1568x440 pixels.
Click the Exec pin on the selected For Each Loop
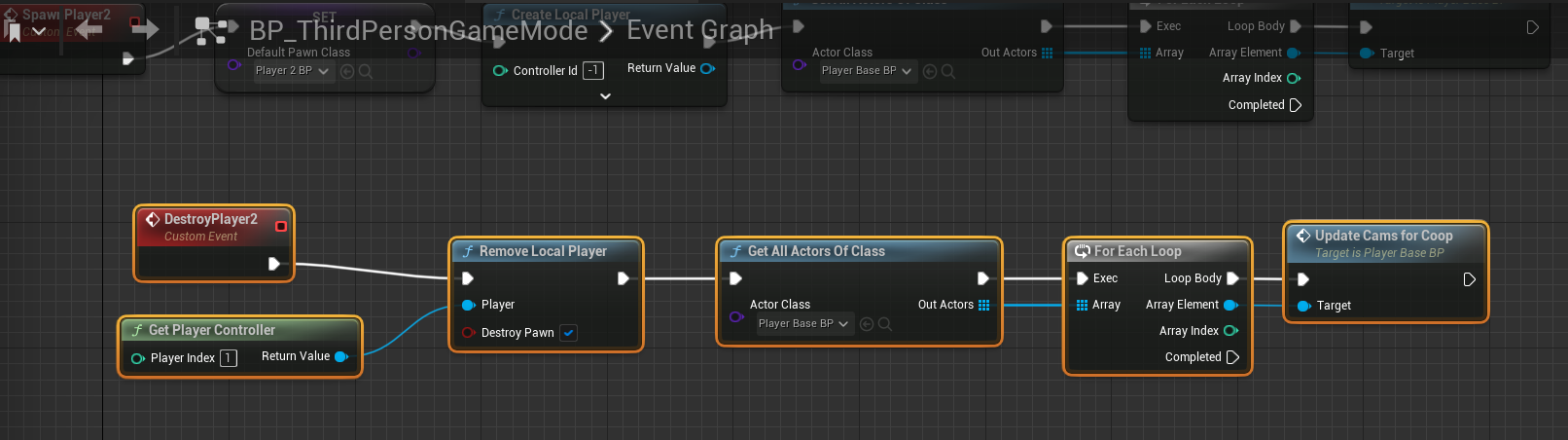tap(1083, 278)
